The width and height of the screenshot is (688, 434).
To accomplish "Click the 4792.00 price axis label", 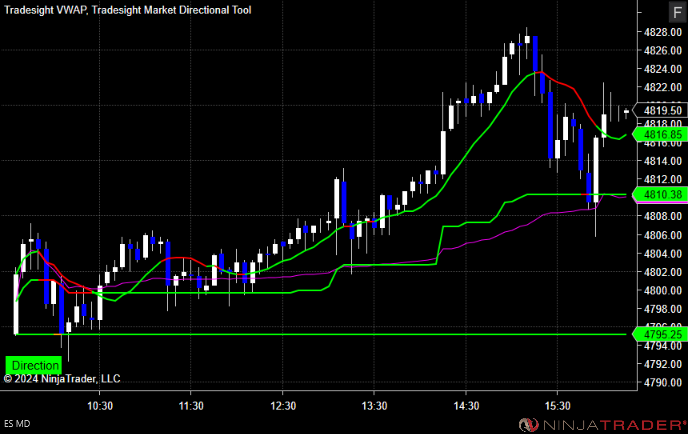I will pos(663,364).
